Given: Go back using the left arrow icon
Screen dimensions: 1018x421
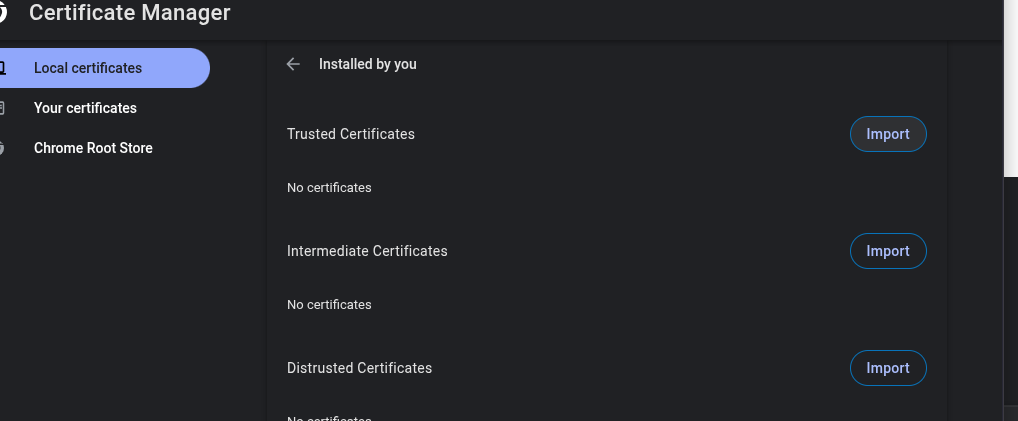Looking at the screenshot, I should (293, 64).
